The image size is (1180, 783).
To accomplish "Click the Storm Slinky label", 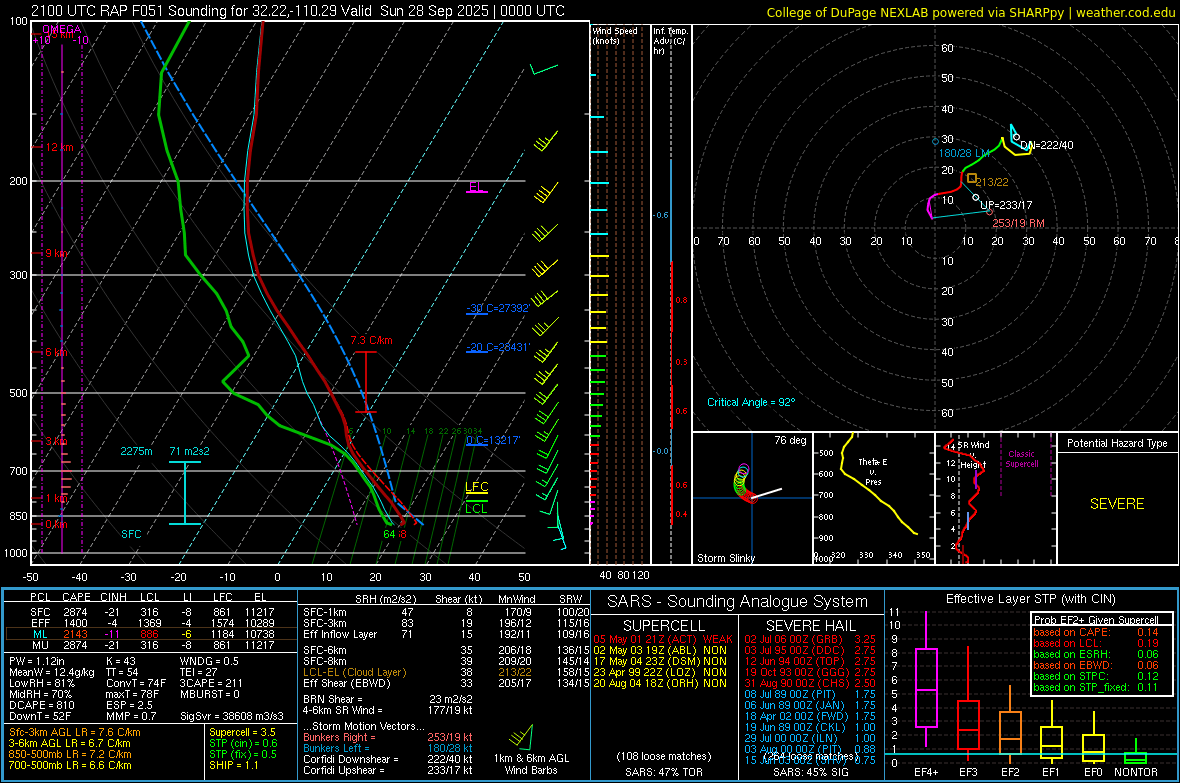I will 725,558.
